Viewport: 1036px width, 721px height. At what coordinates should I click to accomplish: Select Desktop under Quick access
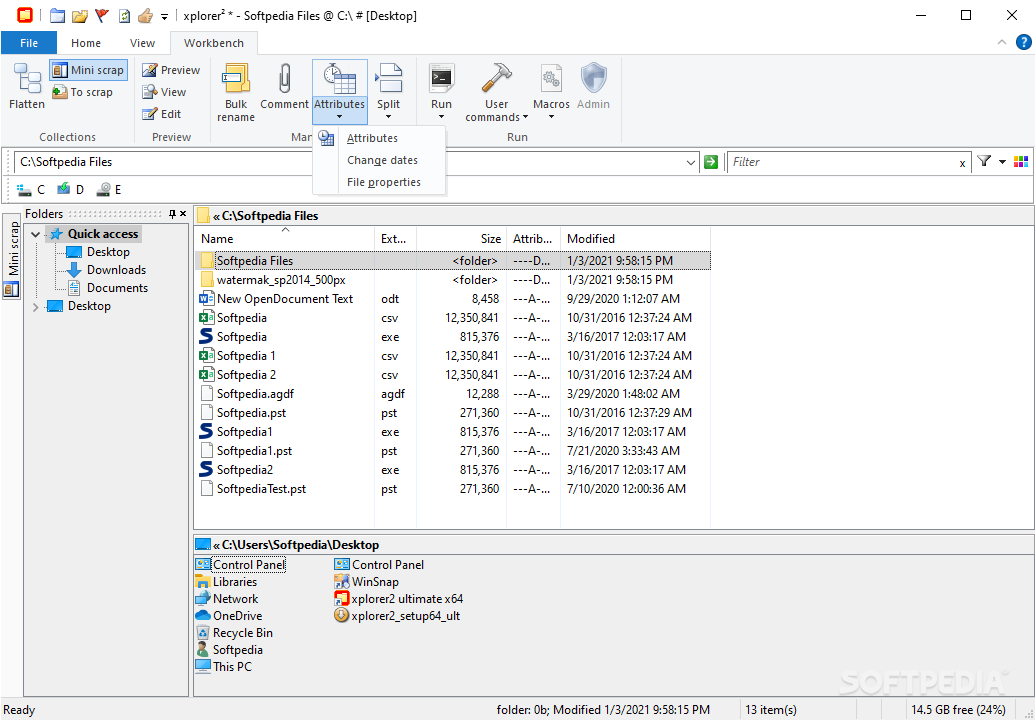click(x=98, y=252)
